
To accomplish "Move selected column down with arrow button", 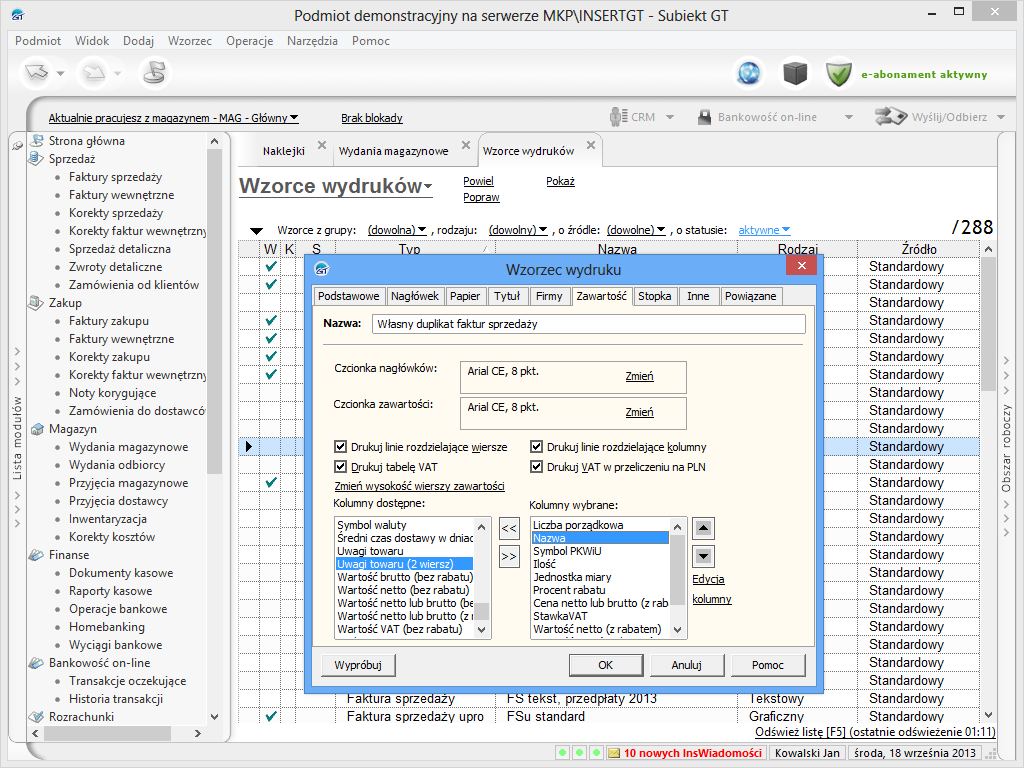I will click(703, 556).
